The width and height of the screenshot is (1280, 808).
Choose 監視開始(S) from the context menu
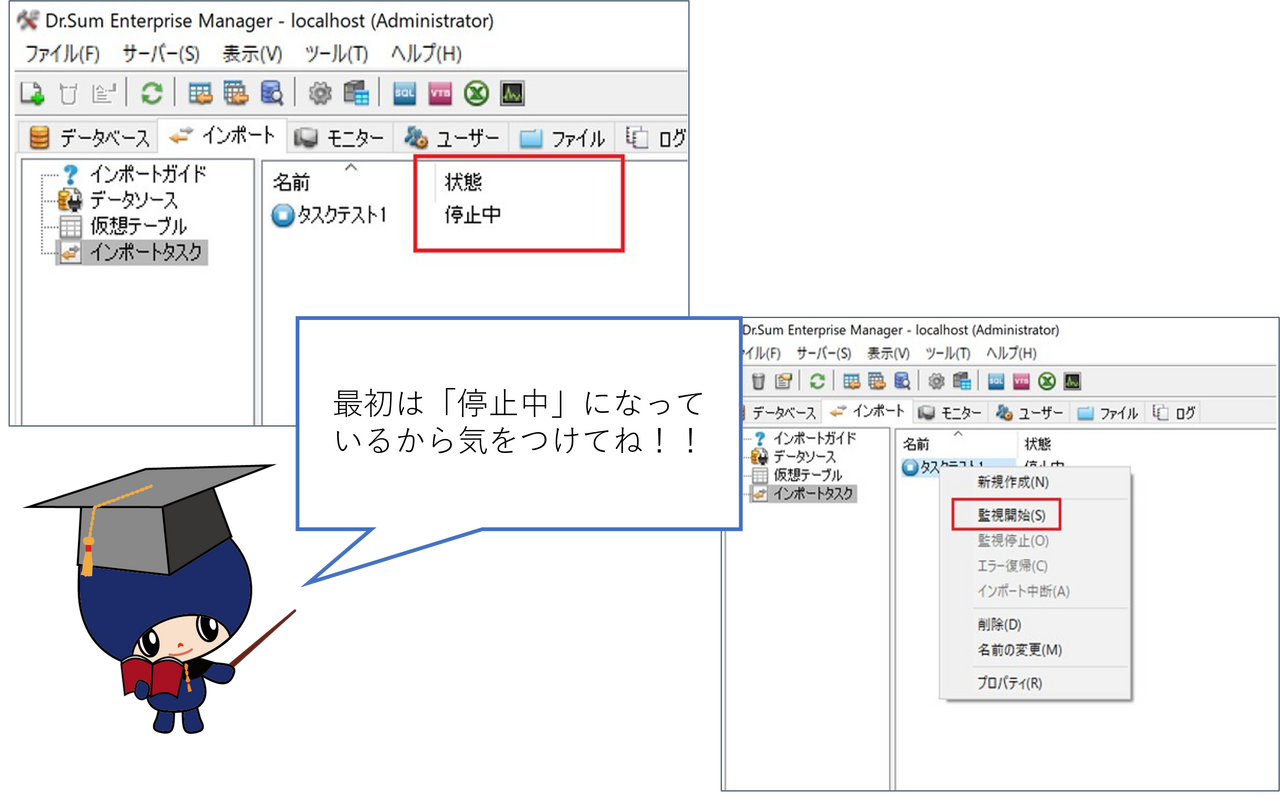[1011, 516]
